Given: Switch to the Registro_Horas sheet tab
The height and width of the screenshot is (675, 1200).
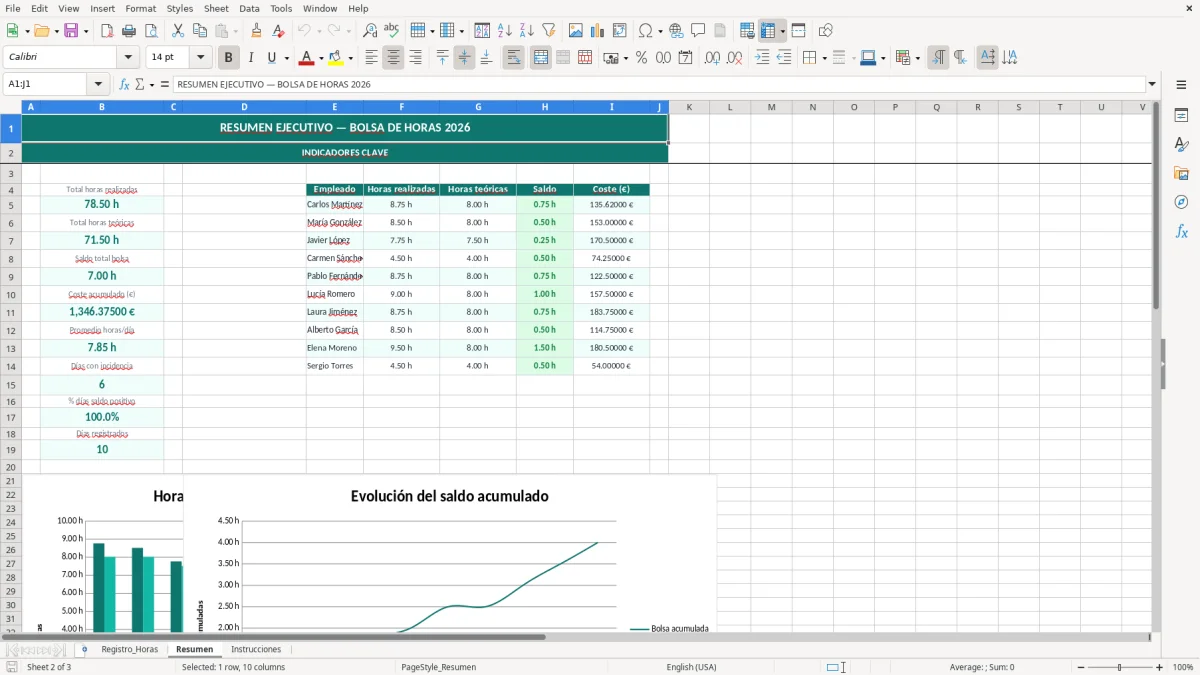Looking at the screenshot, I should coord(129,649).
